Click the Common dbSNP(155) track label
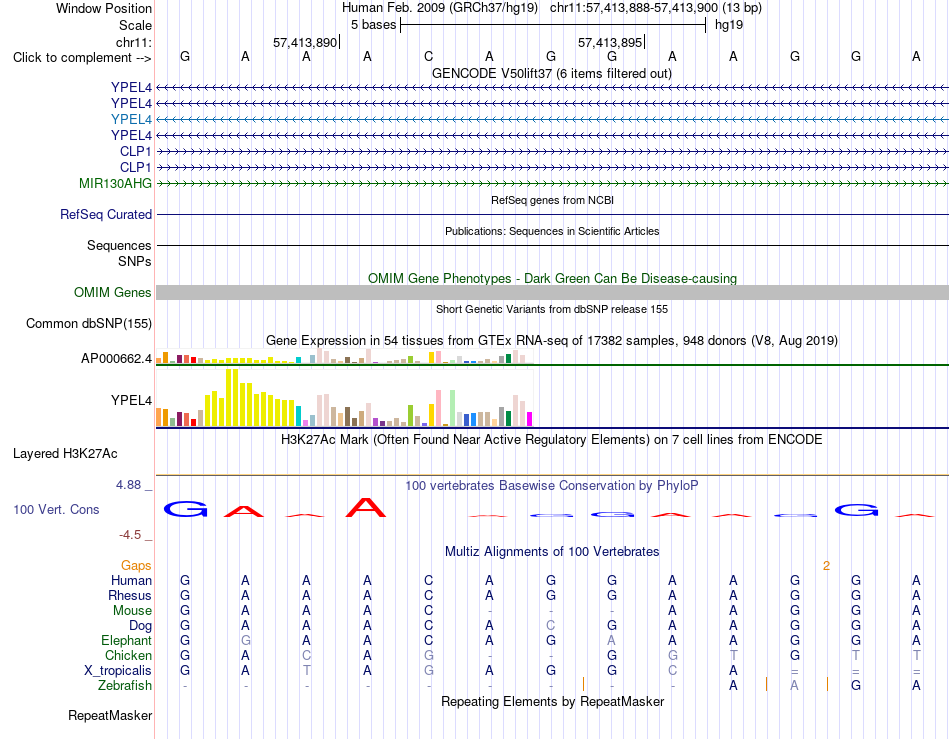Image resolution: width=950 pixels, height=739 pixels. 89,323
